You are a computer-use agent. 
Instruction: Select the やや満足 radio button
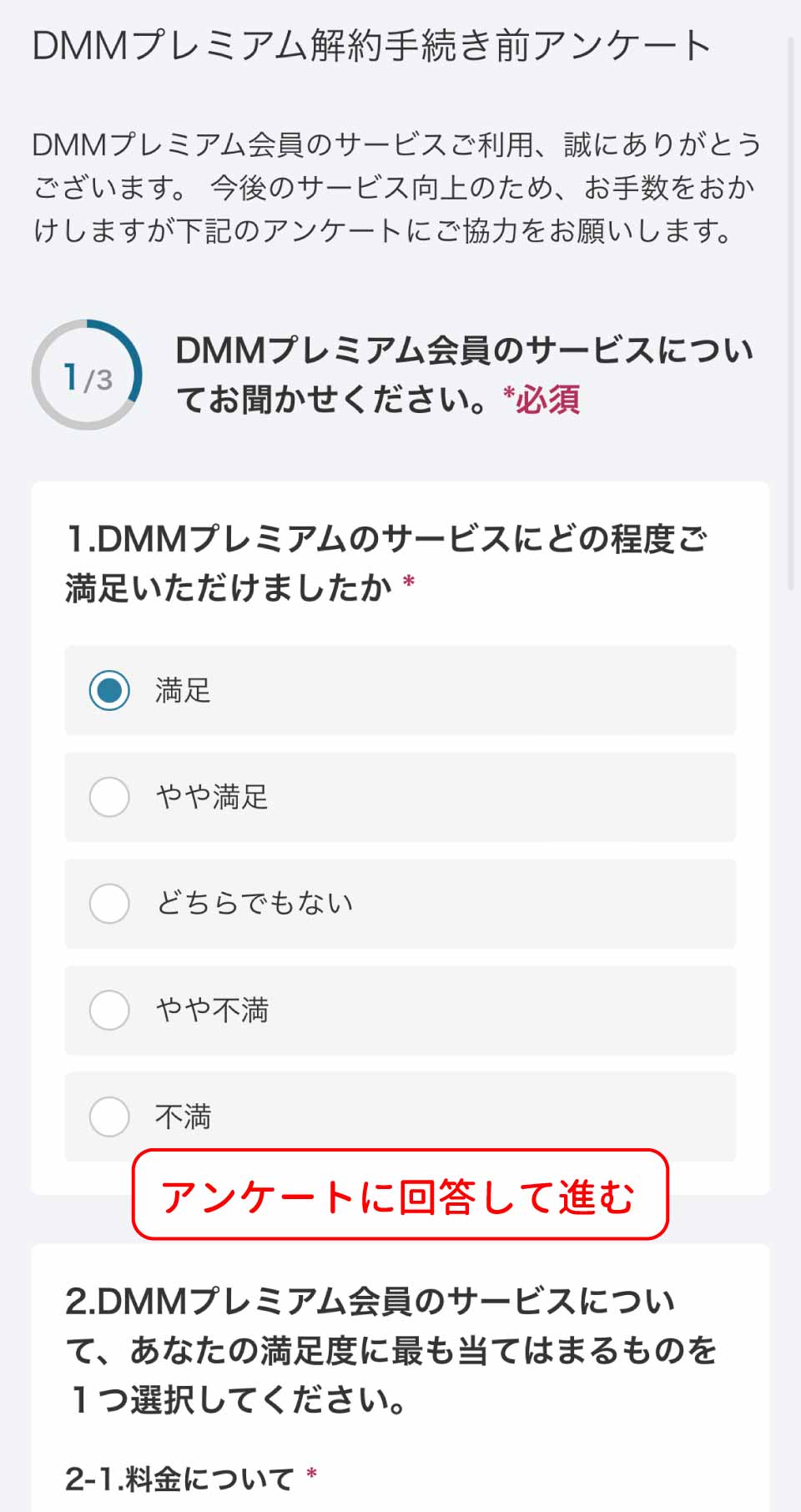click(x=109, y=797)
